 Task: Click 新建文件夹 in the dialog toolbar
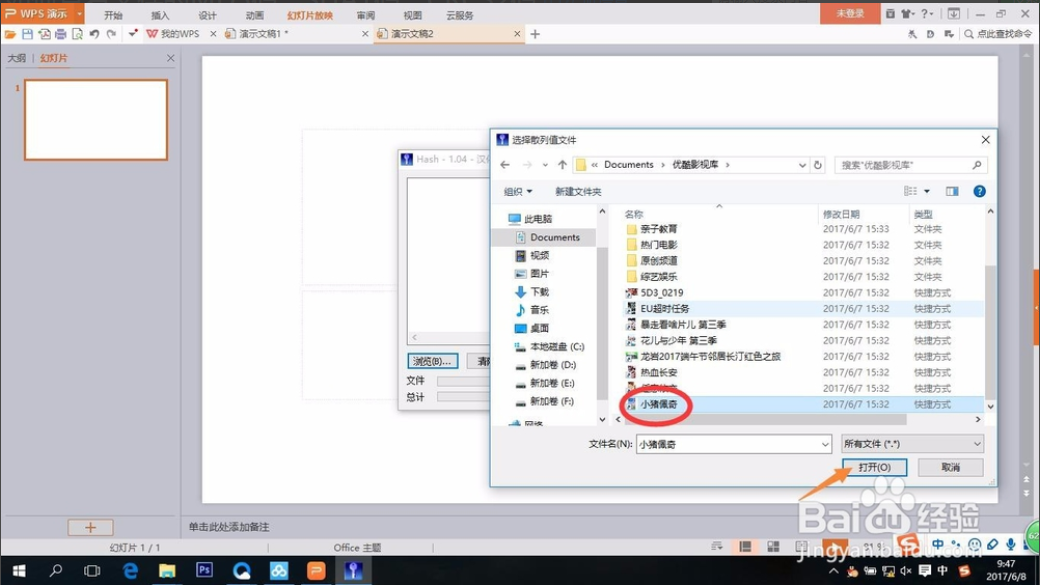point(578,192)
